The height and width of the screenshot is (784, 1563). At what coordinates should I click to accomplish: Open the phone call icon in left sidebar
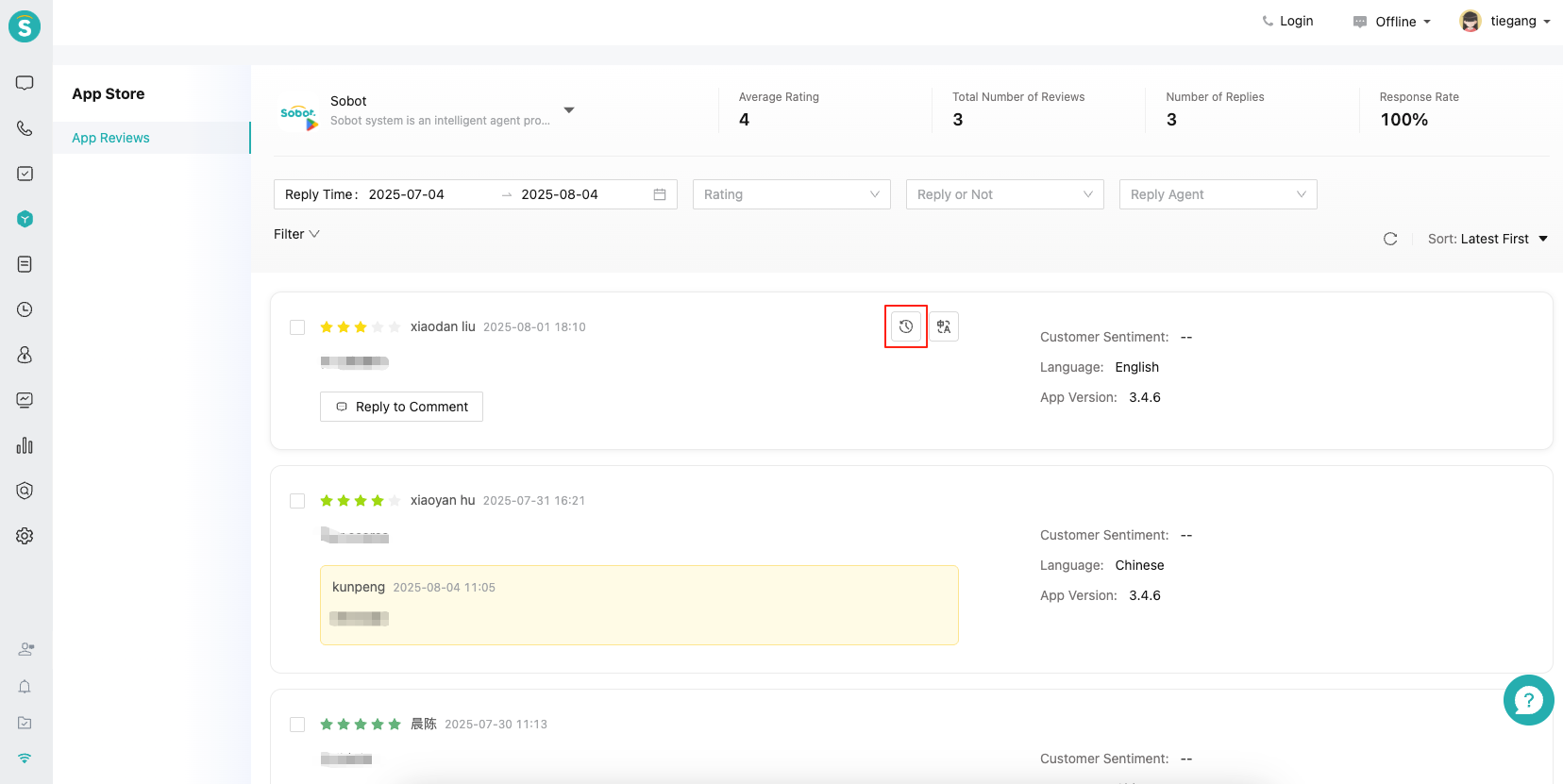25,128
